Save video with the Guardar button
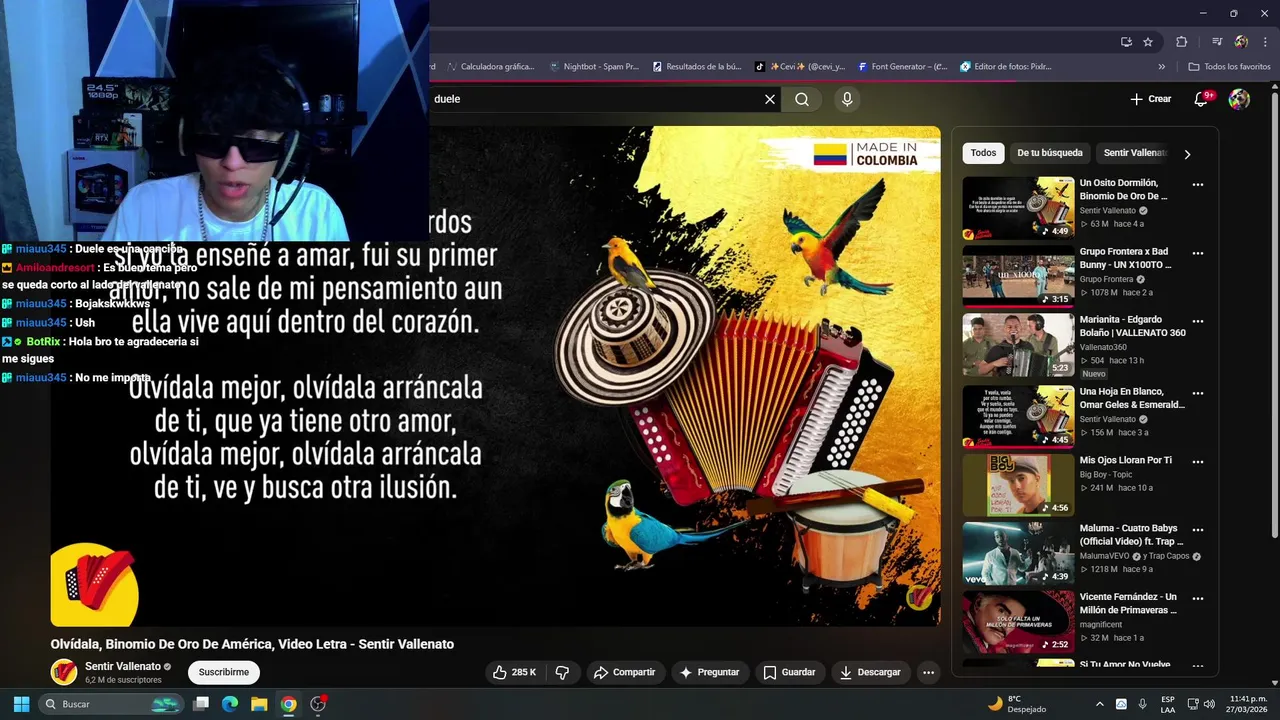 click(790, 672)
